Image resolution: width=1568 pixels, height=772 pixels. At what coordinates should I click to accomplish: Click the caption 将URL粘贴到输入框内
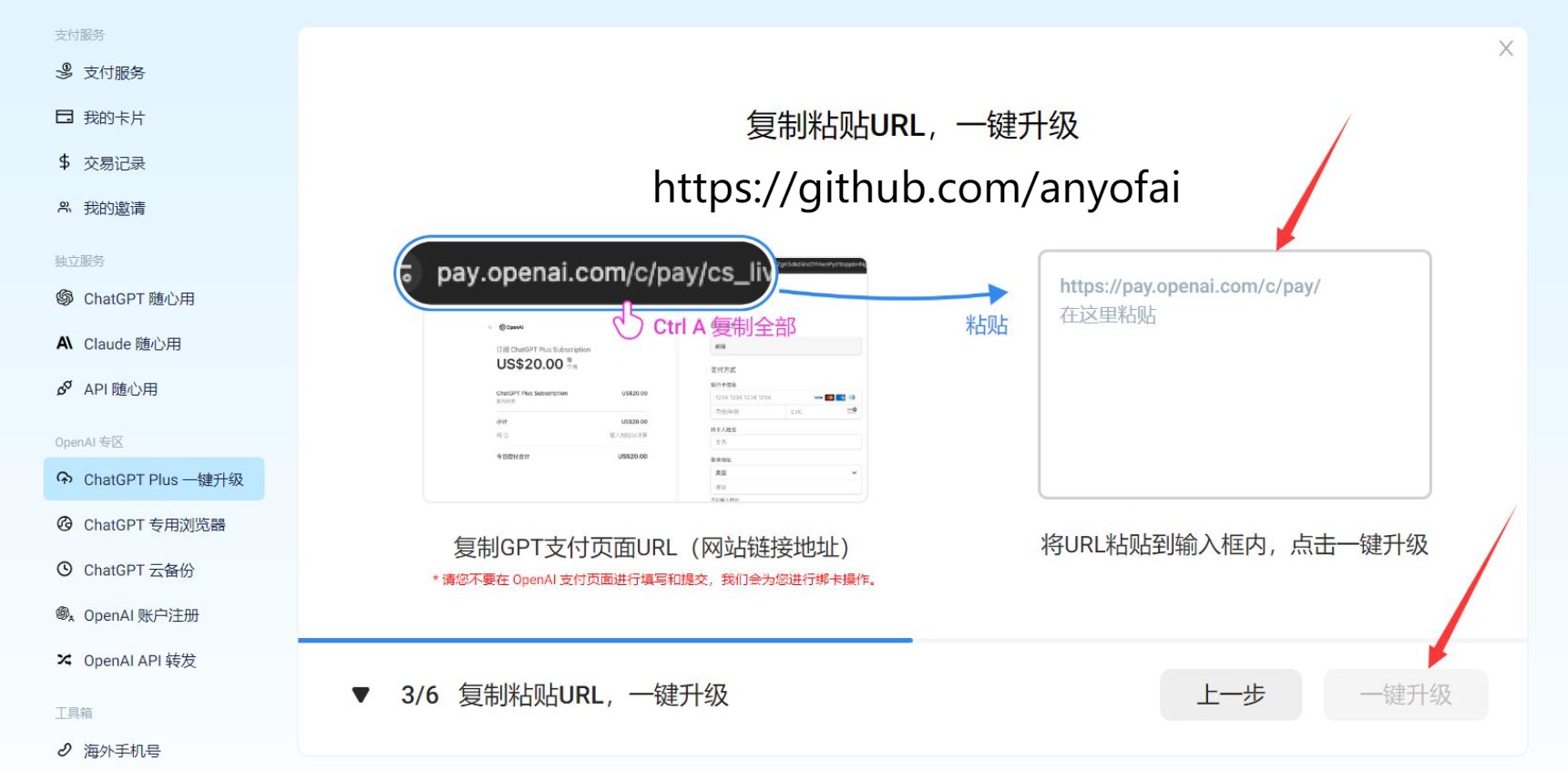coord(1235,545)
